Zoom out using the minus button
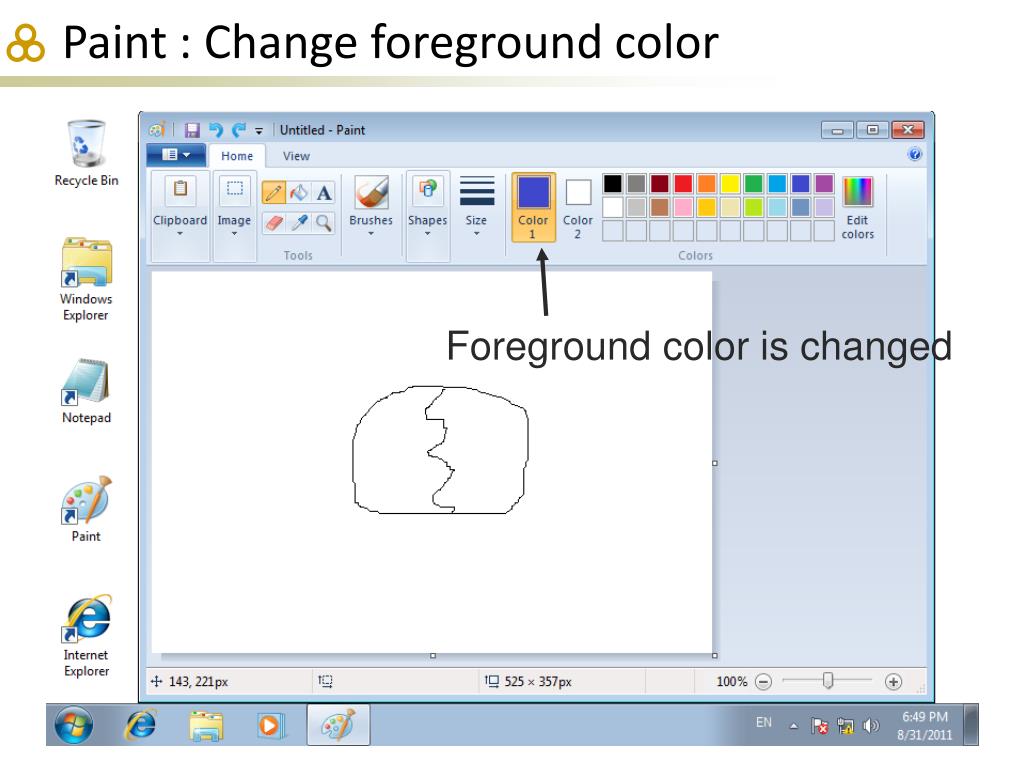The height and width of the screenshot is (768, 1024). [x=763, y=682]
